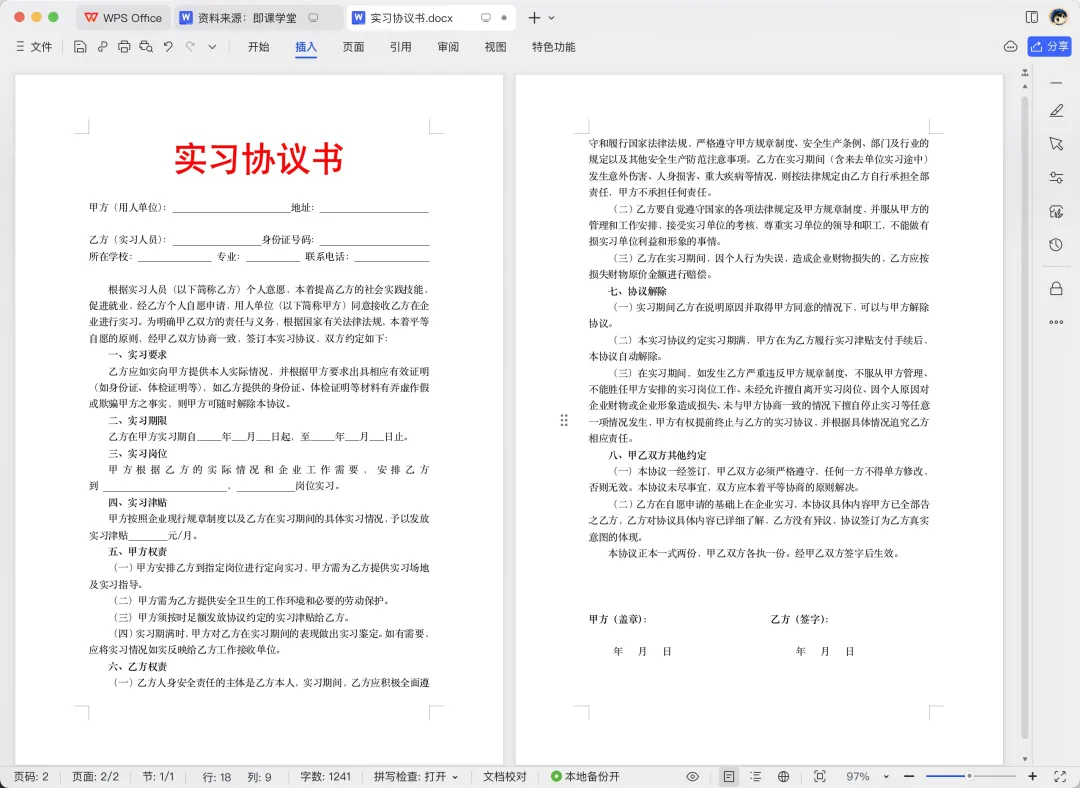Image resolution: width=1080 pixels, height=788 pixels.
Task: Choose the selection arrow tool in sidebar
Action: point(1056,143)
